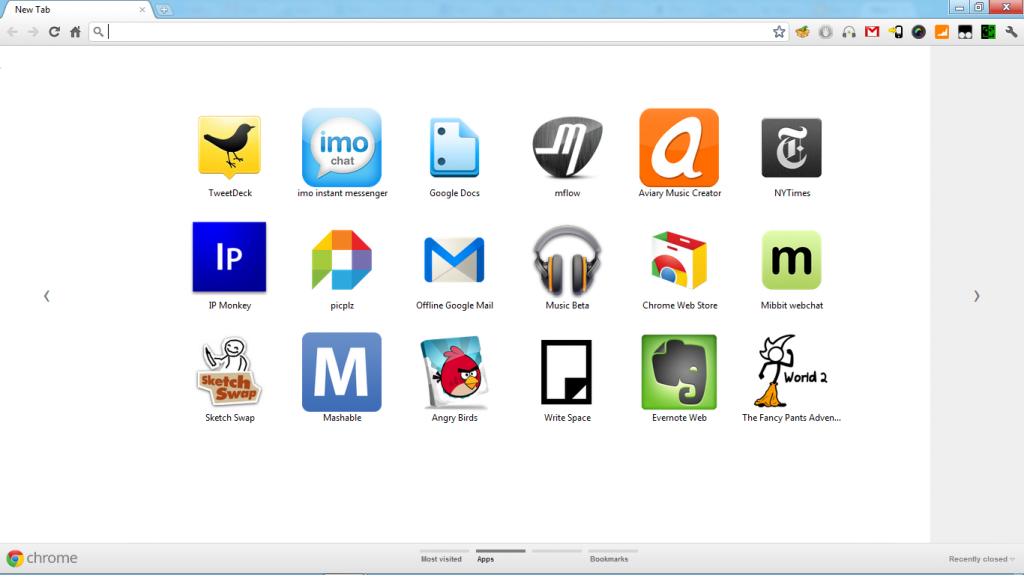This screenshot has width=1024, height=575.
Task: Launch the mflow app
Action: coord(567,148)
